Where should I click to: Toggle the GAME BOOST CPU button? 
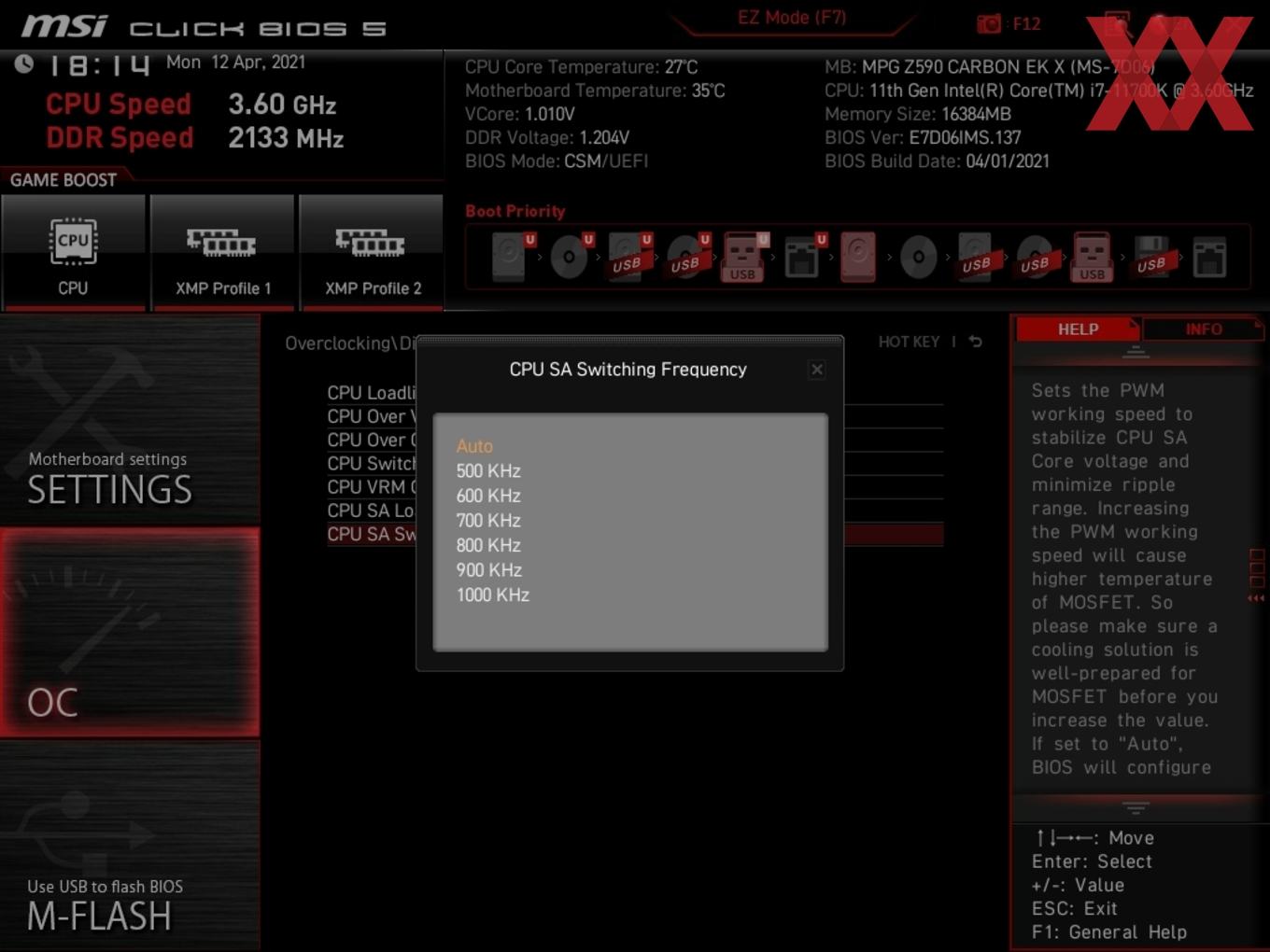pos(73,252)
